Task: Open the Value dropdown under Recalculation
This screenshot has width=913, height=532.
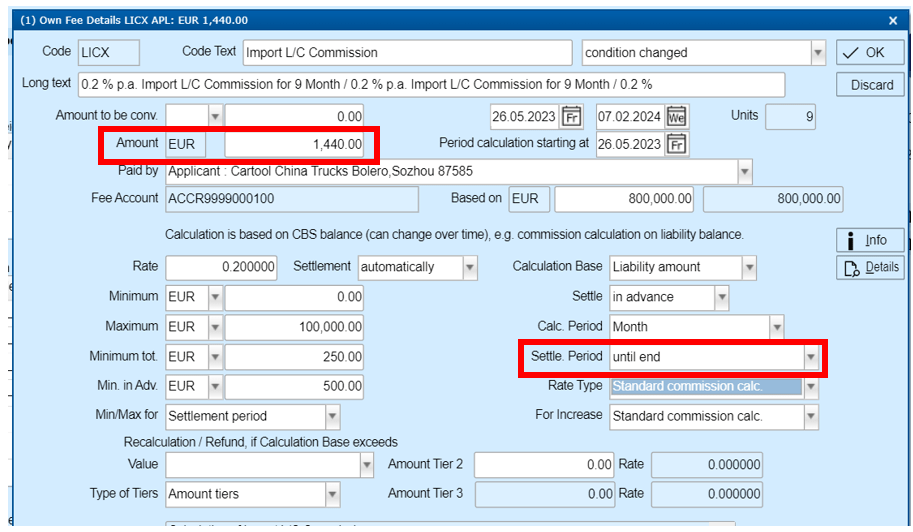Action: [367, 465]
